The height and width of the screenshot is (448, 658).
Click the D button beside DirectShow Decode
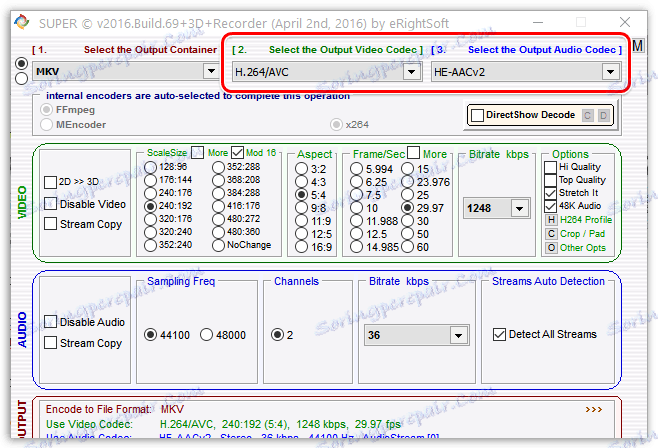603,115
